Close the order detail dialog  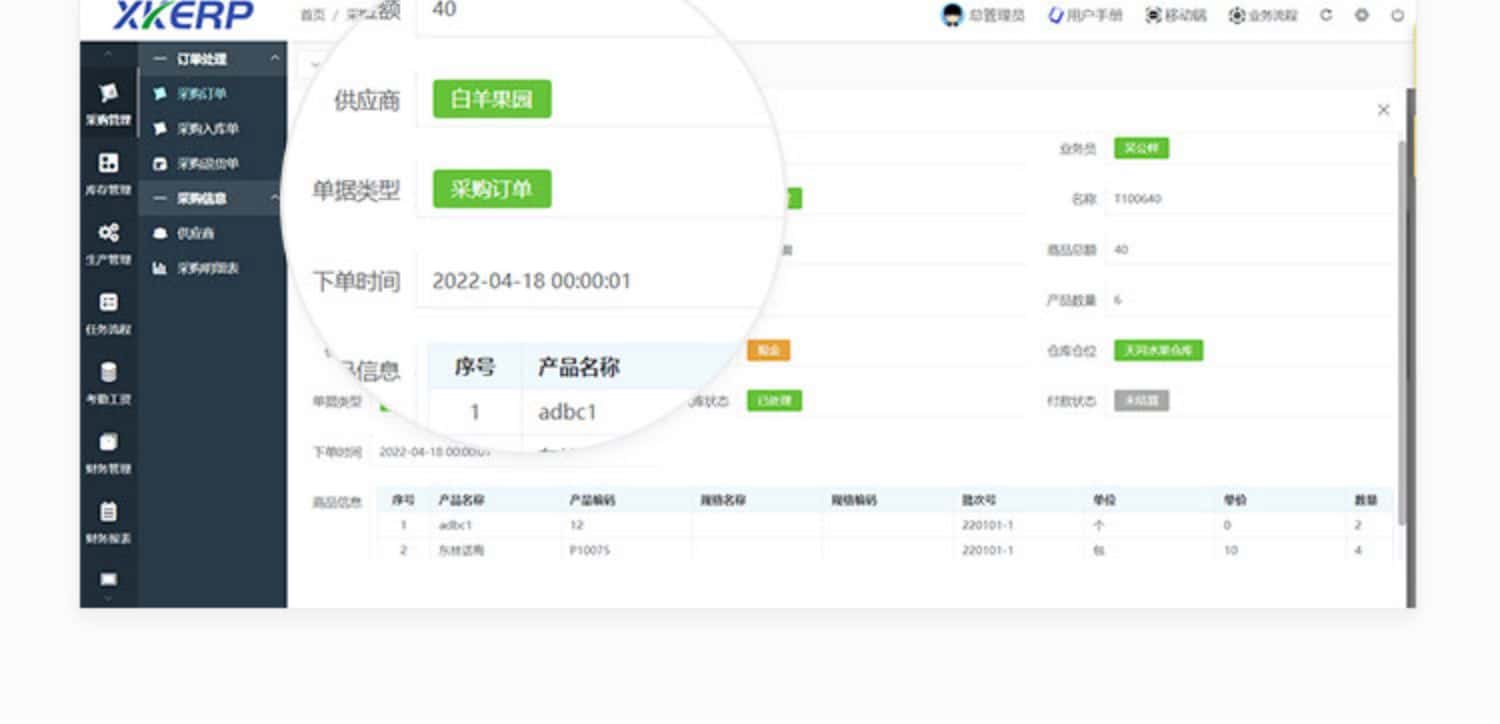tap(1383, 110)
